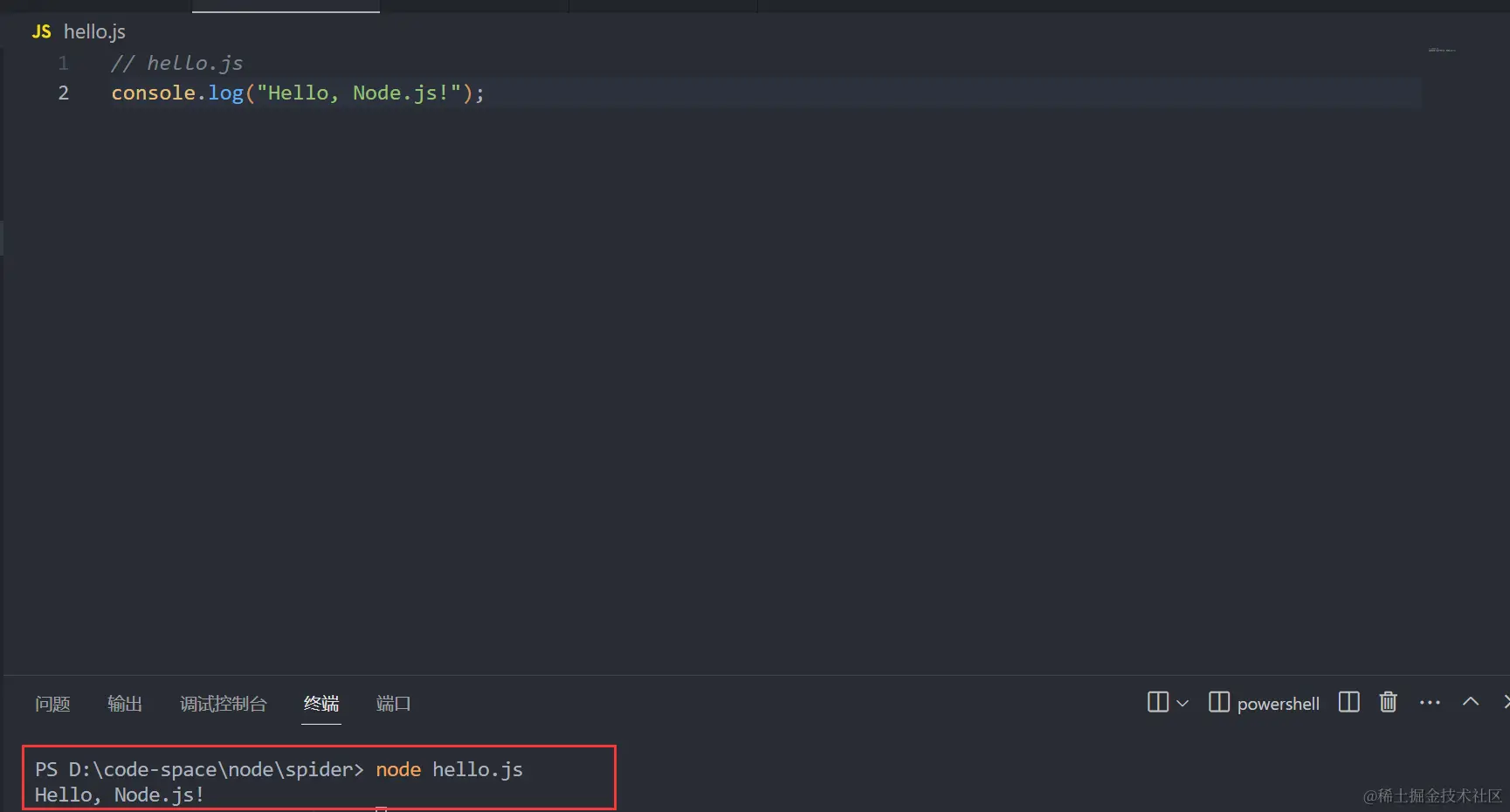Click the new terminal split icon
The width and height of the screenshot is (1510, 812).
pyautogui.click(x=1157, y=703)
